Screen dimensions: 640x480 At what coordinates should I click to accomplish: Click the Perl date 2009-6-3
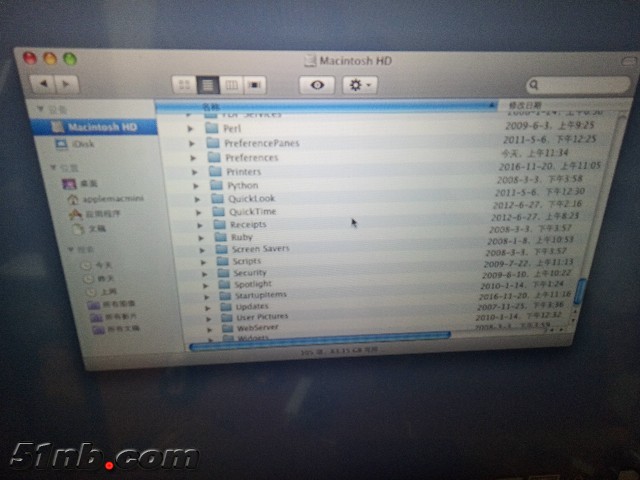pyautogui.click(x=549, y=125)
